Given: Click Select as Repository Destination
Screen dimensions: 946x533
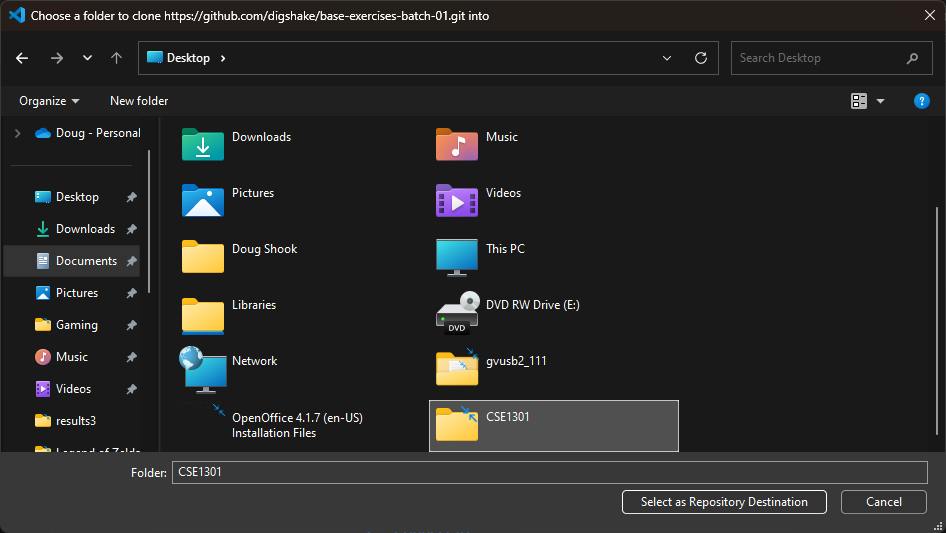Looking at the screenshot, I should (724, 502).
